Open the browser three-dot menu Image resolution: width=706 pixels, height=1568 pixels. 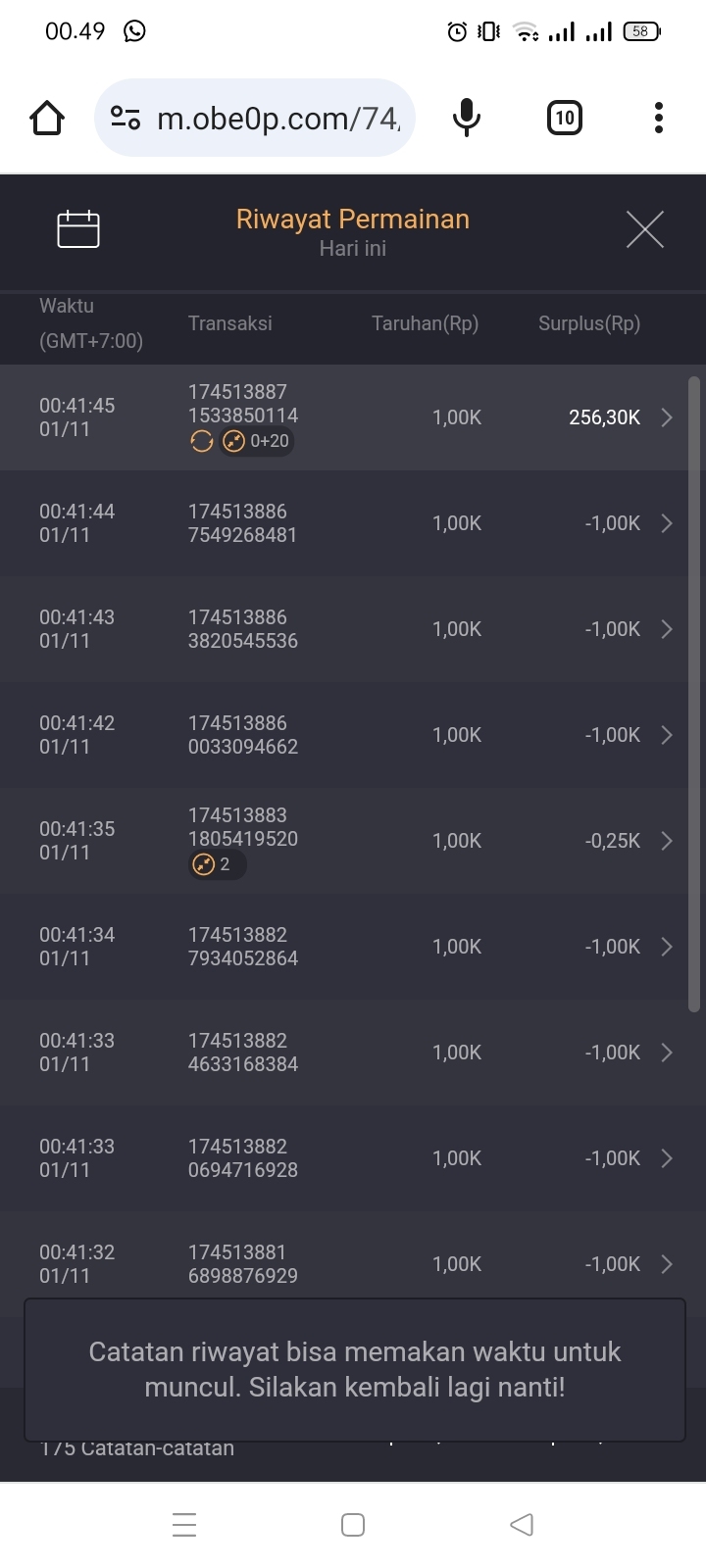pos(659,119)
